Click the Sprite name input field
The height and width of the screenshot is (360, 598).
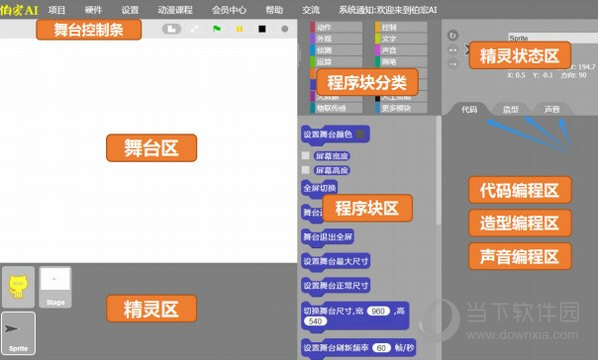(553, 38)
